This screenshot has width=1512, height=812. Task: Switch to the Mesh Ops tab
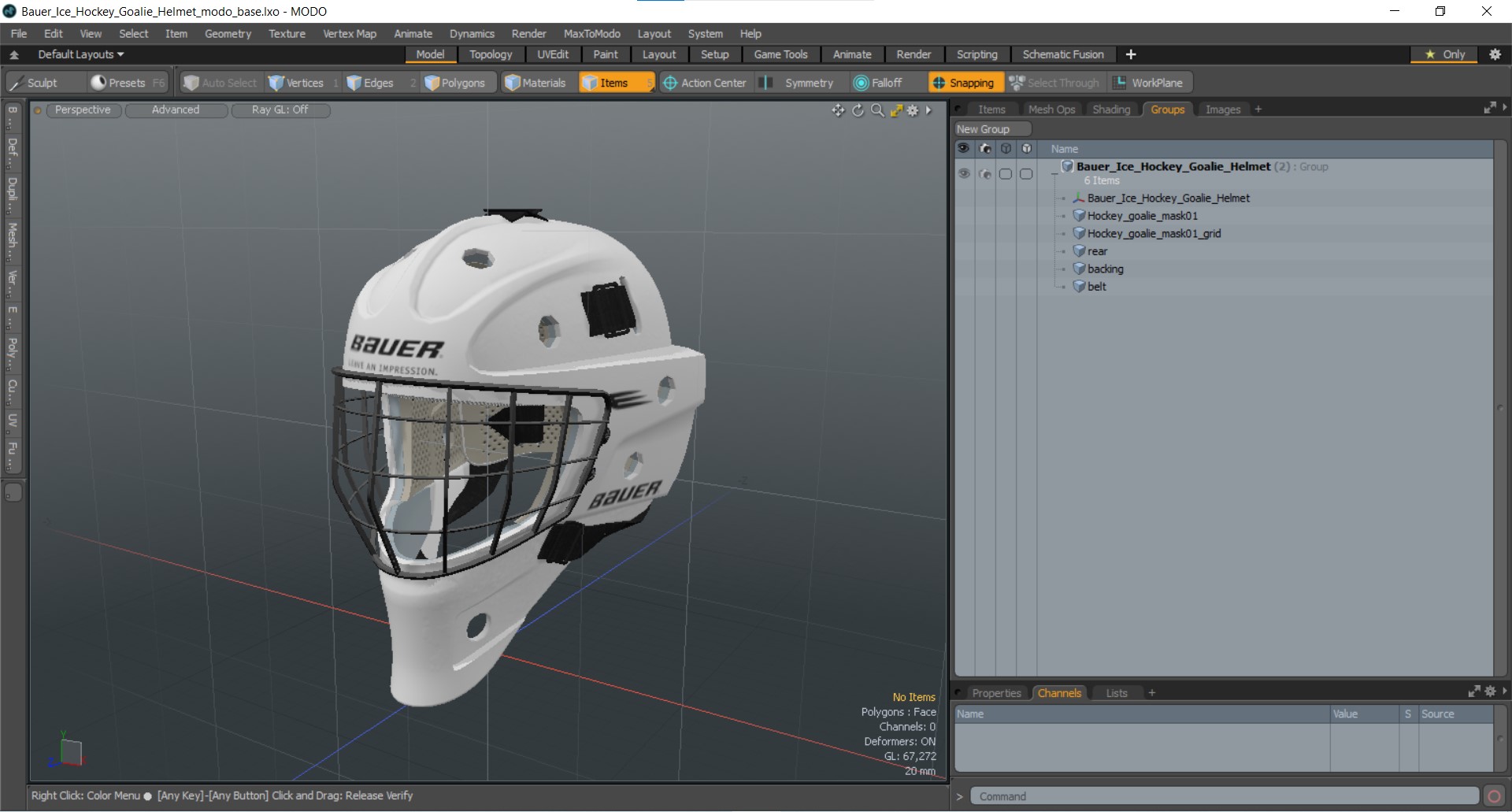(x=1051, y=109)
